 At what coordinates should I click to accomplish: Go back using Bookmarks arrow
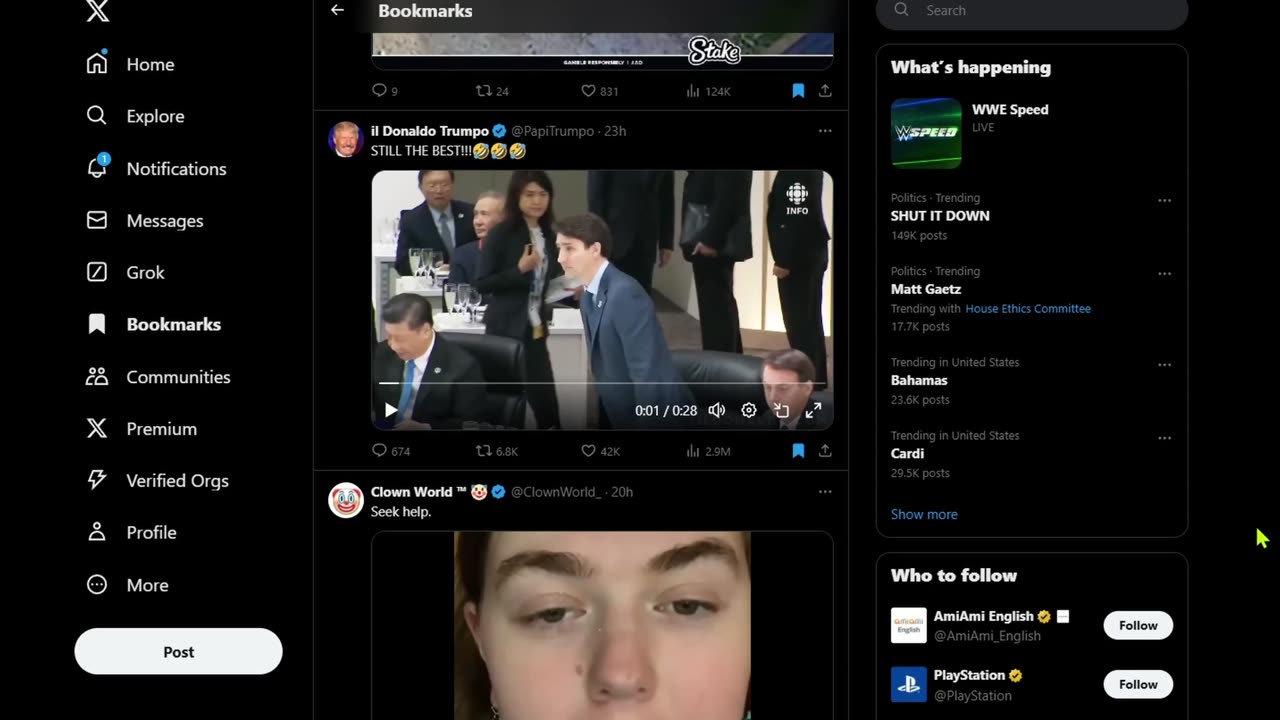point(337,10)
